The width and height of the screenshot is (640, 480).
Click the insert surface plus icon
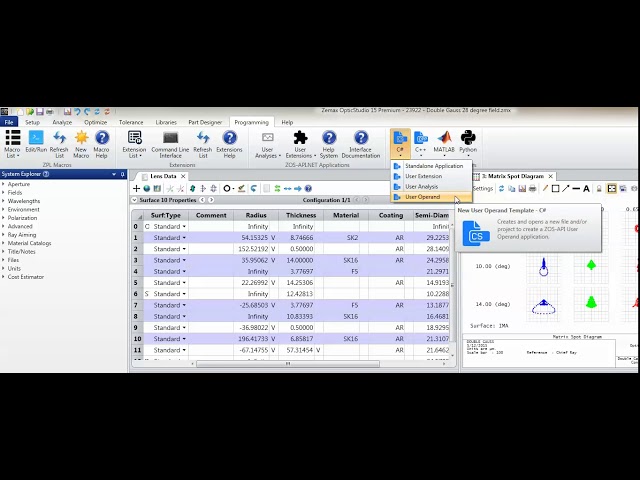(x=136, y=188)
